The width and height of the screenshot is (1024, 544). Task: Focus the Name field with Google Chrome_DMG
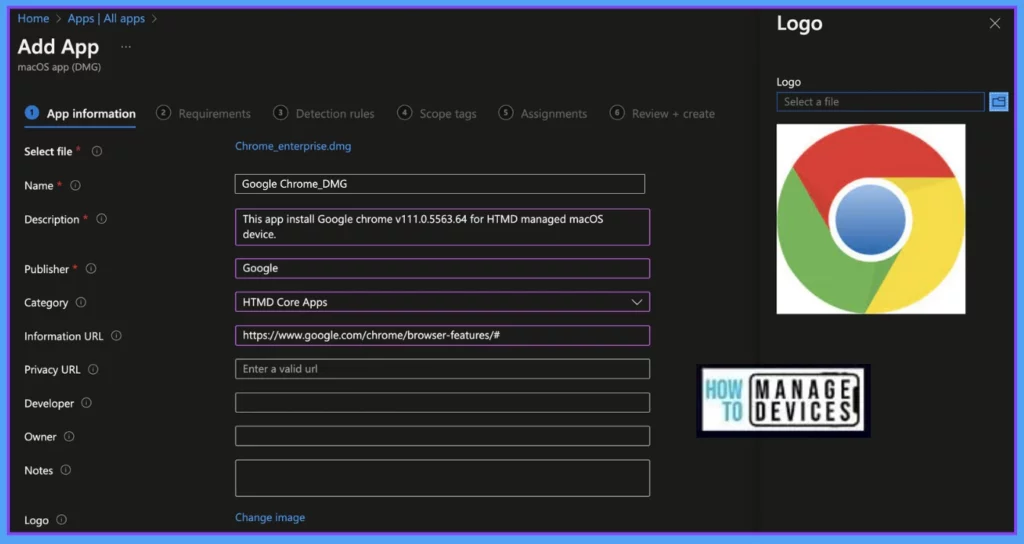(x=440, y=184)
